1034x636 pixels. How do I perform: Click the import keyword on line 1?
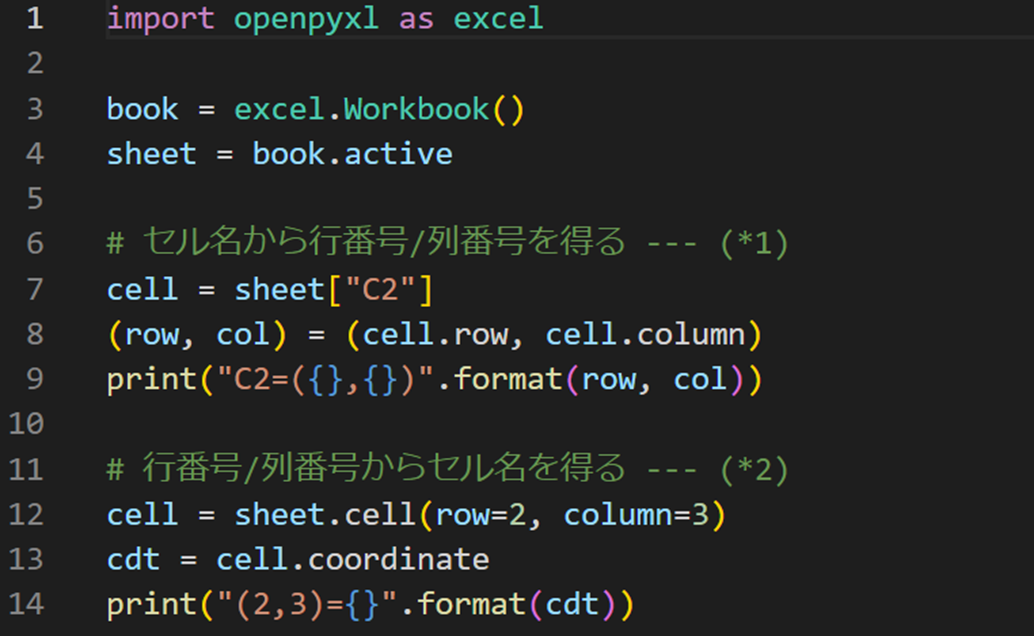[160, 18]
